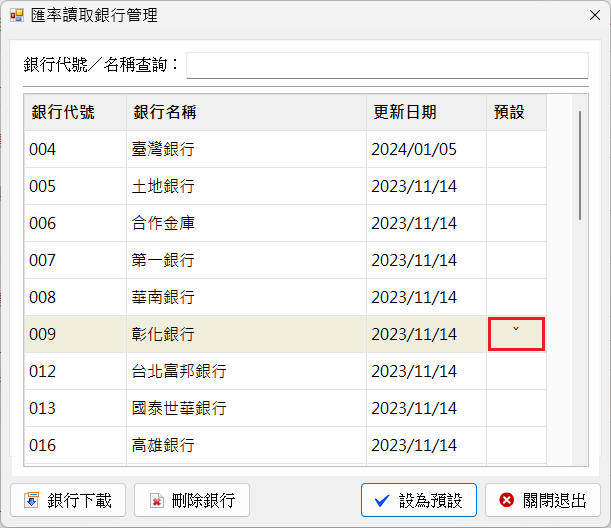Click the update date in 彰化銀行 row

[414, 334]
